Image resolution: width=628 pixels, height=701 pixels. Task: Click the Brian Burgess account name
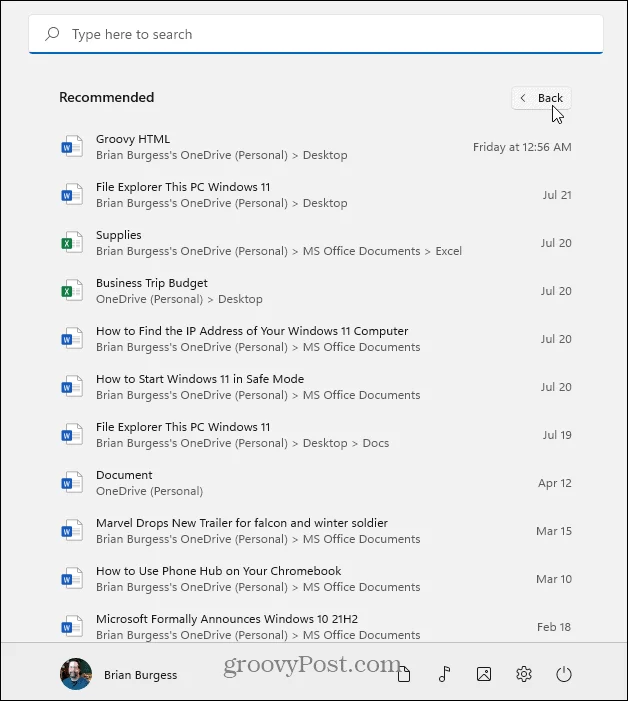click(x=140, y=675)
